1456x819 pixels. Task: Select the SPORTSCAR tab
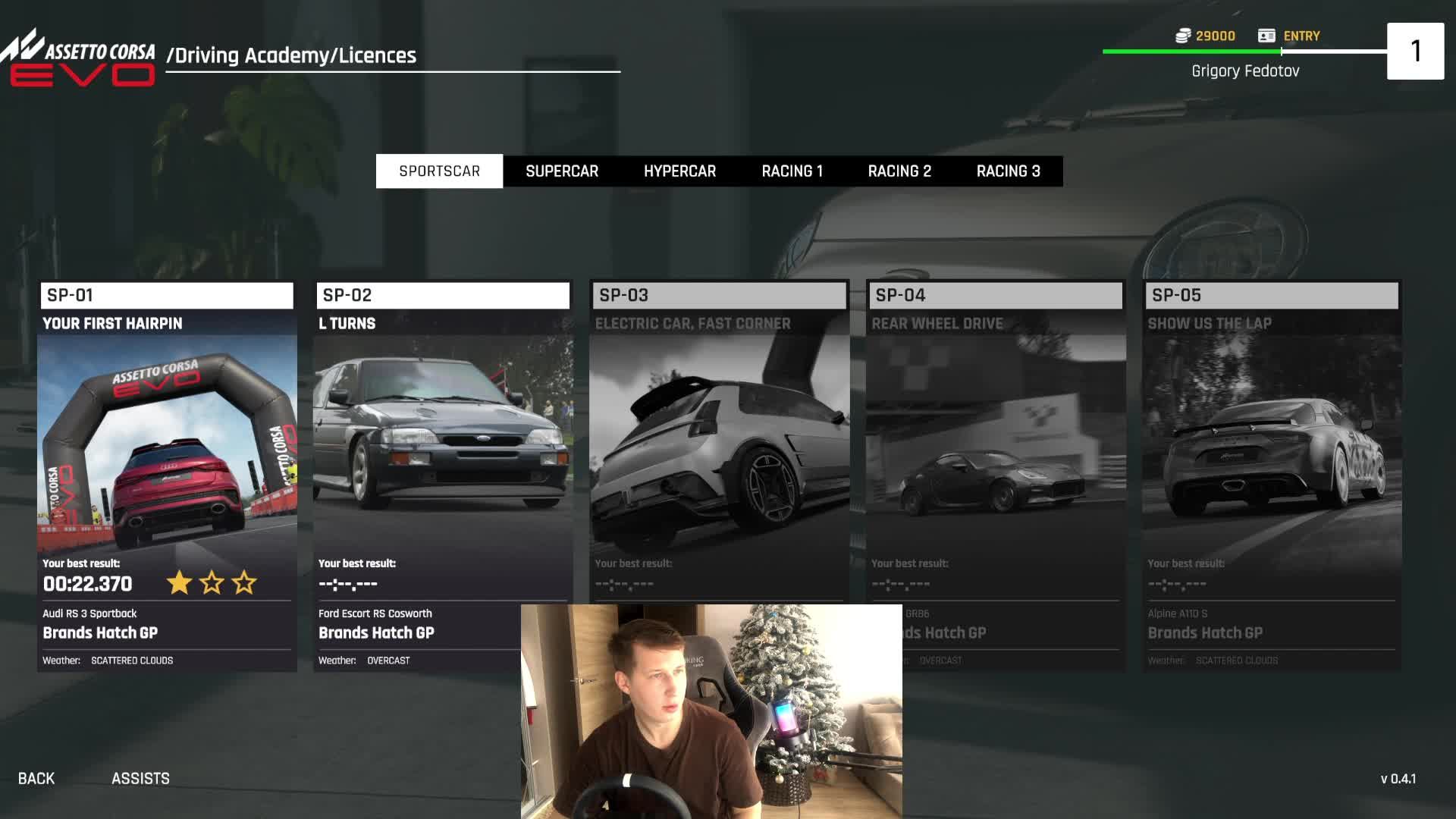439,171
